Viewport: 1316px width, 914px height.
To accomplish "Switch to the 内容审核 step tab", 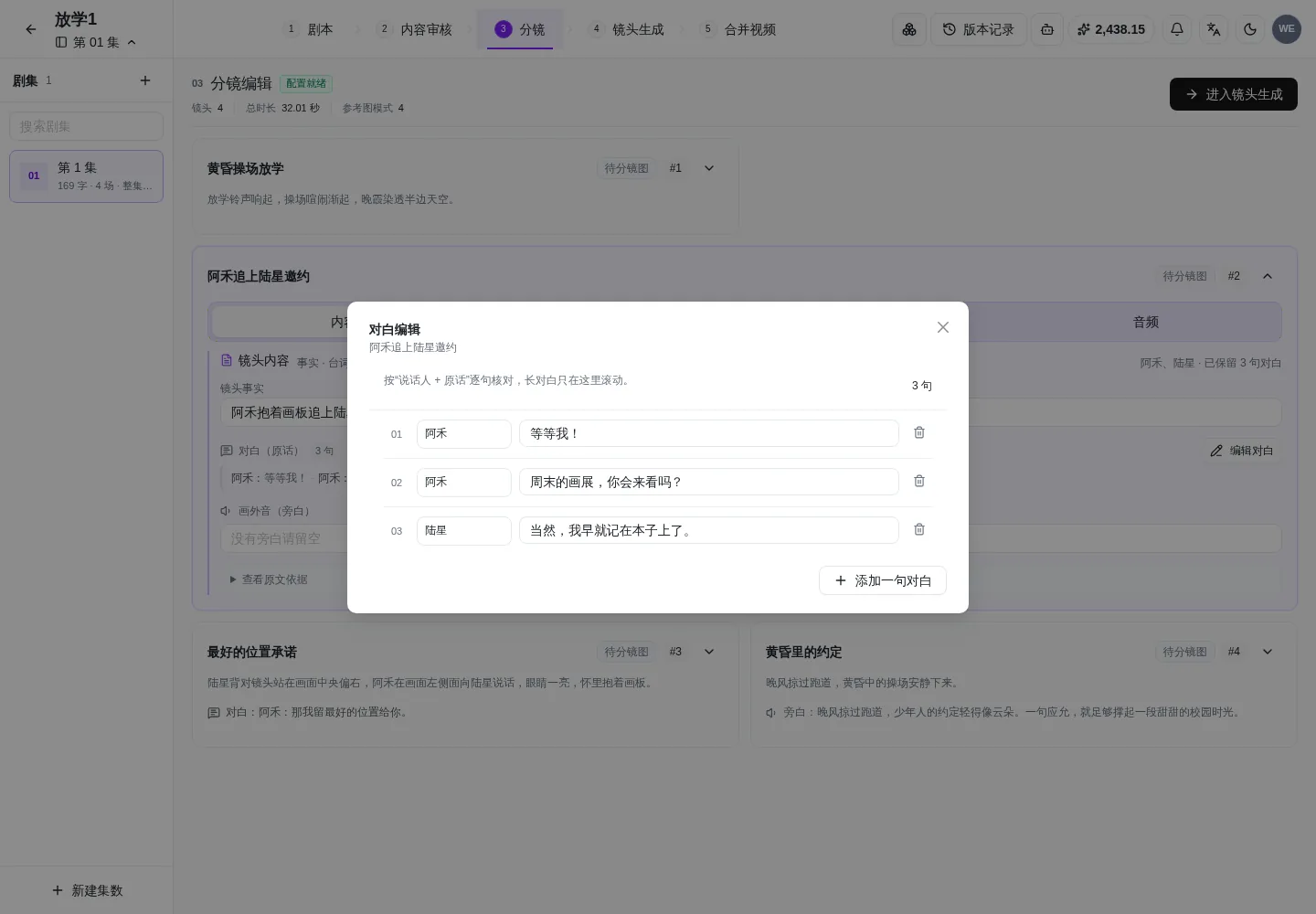I will [416, 29].
